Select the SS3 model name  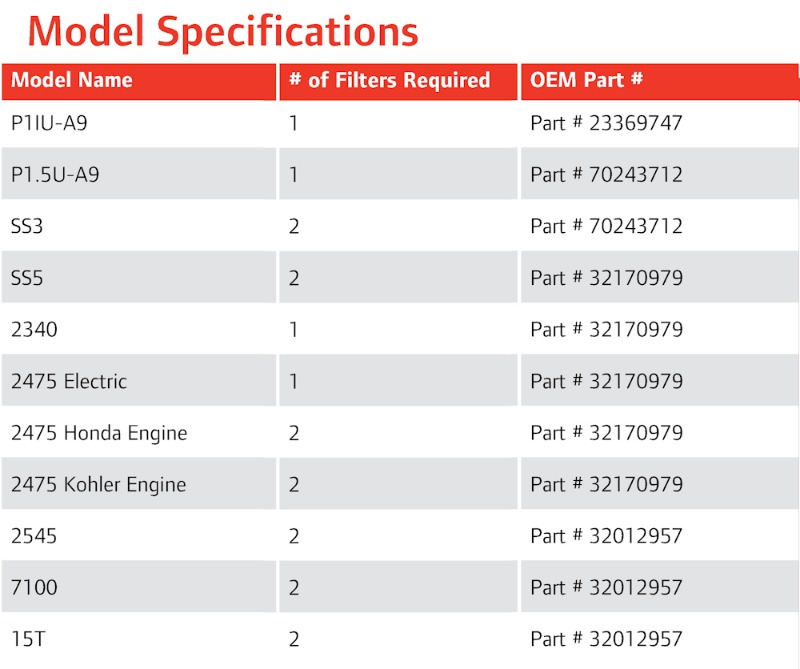tap(27, 226)
